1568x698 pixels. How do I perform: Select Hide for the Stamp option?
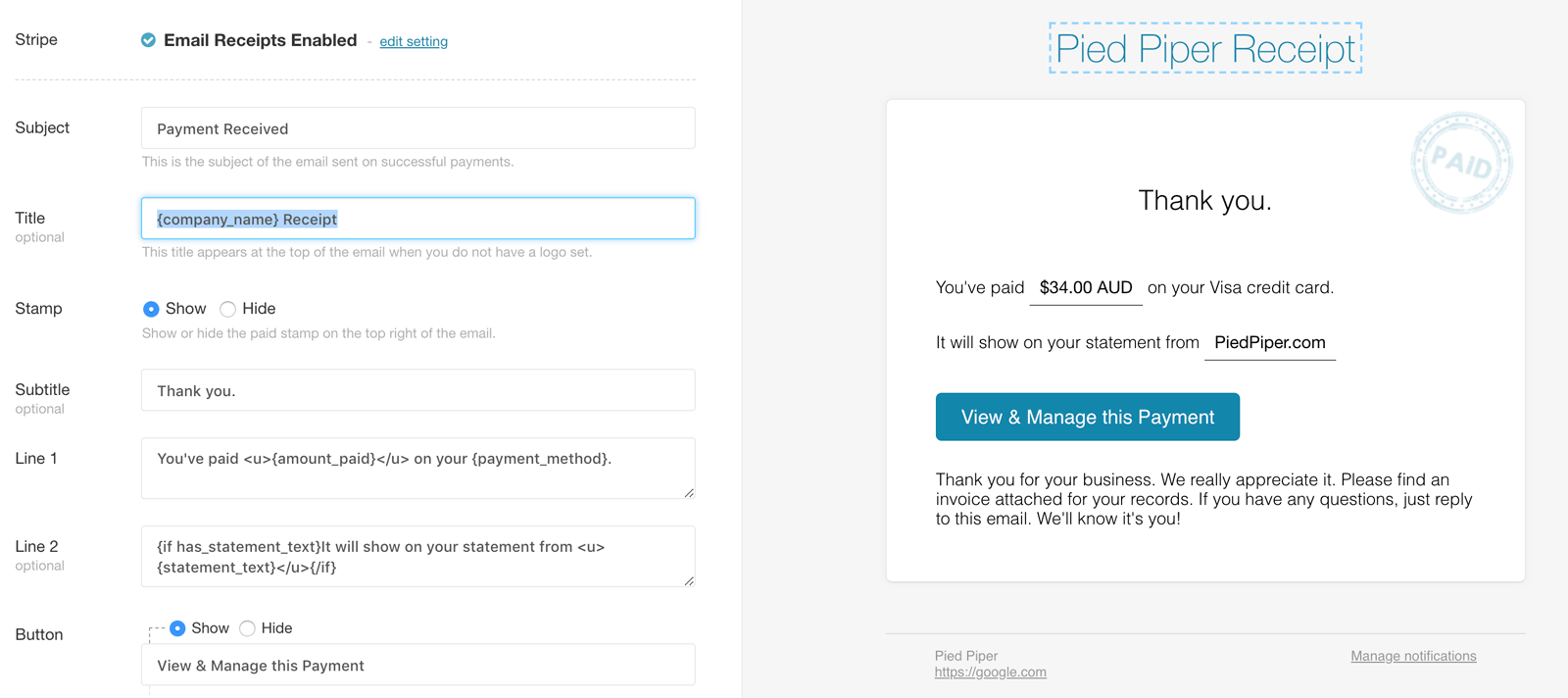point(228,309)
